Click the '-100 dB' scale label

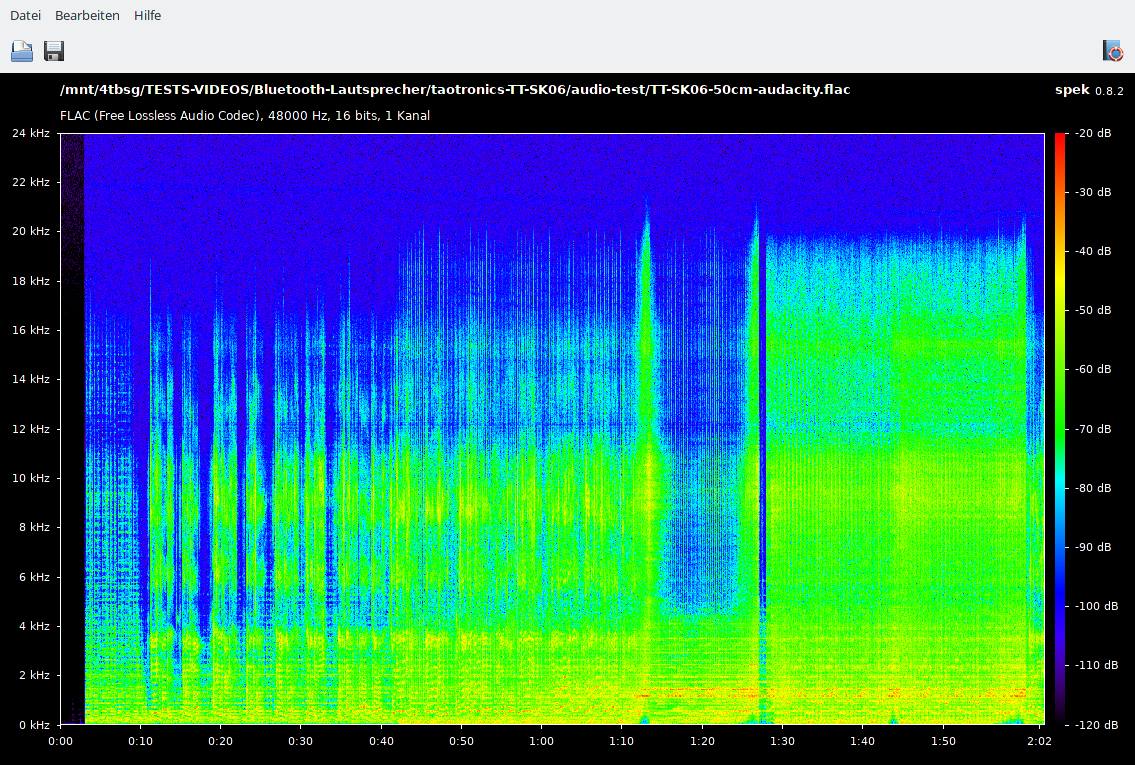click(1096, 606)
